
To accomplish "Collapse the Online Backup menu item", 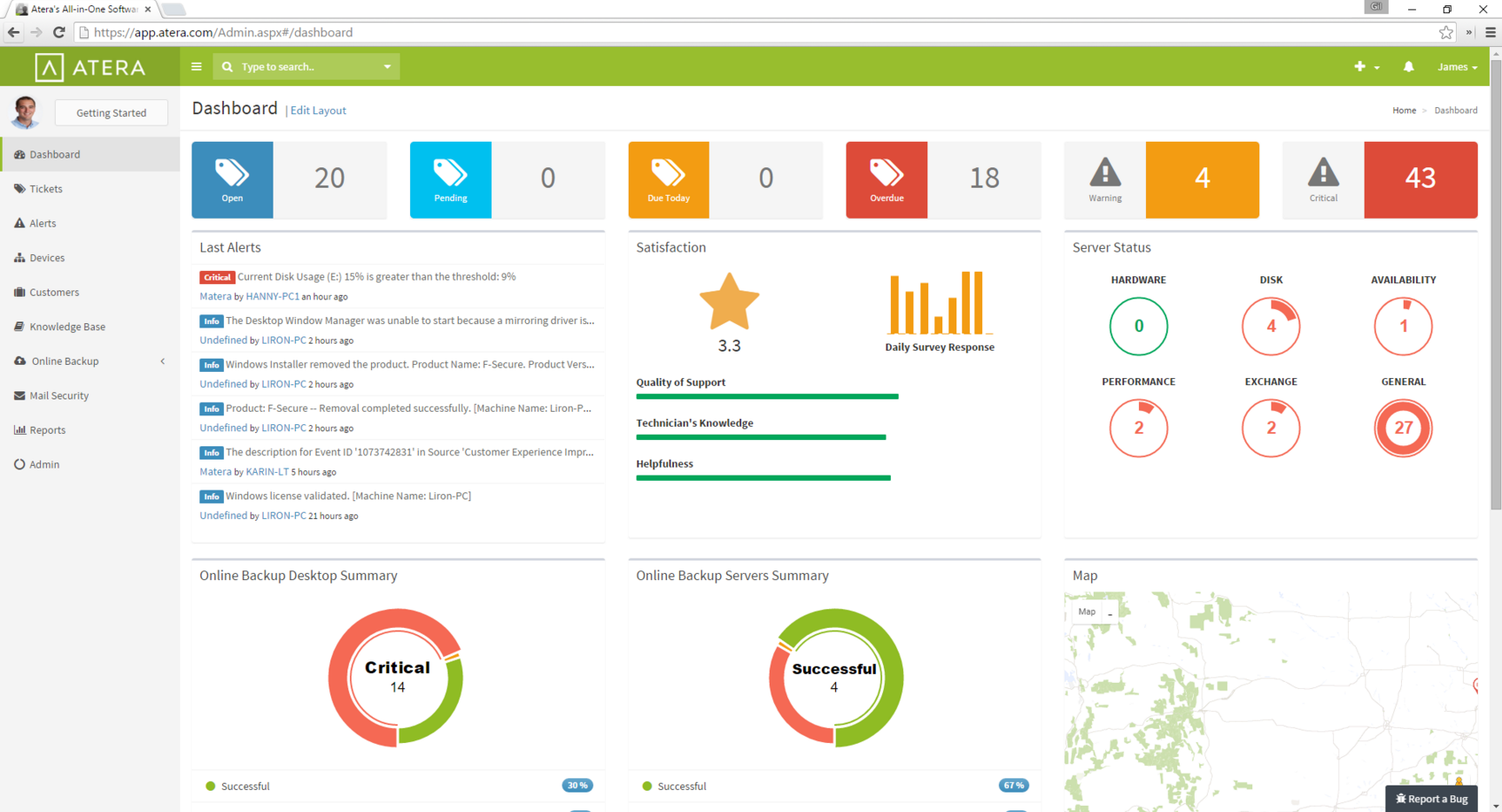I will (162, 361).
